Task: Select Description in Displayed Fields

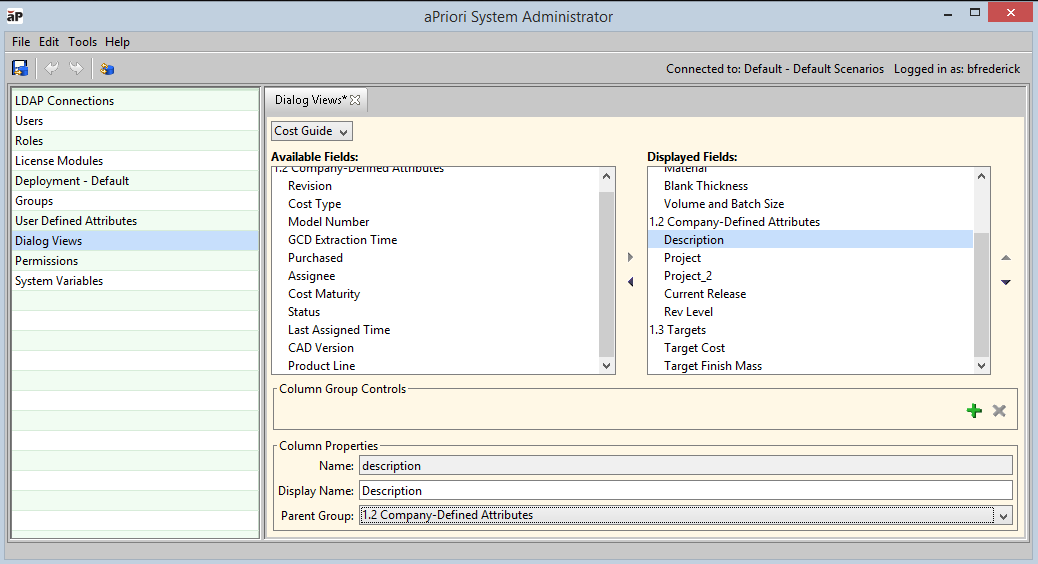Action: point(811,240)
